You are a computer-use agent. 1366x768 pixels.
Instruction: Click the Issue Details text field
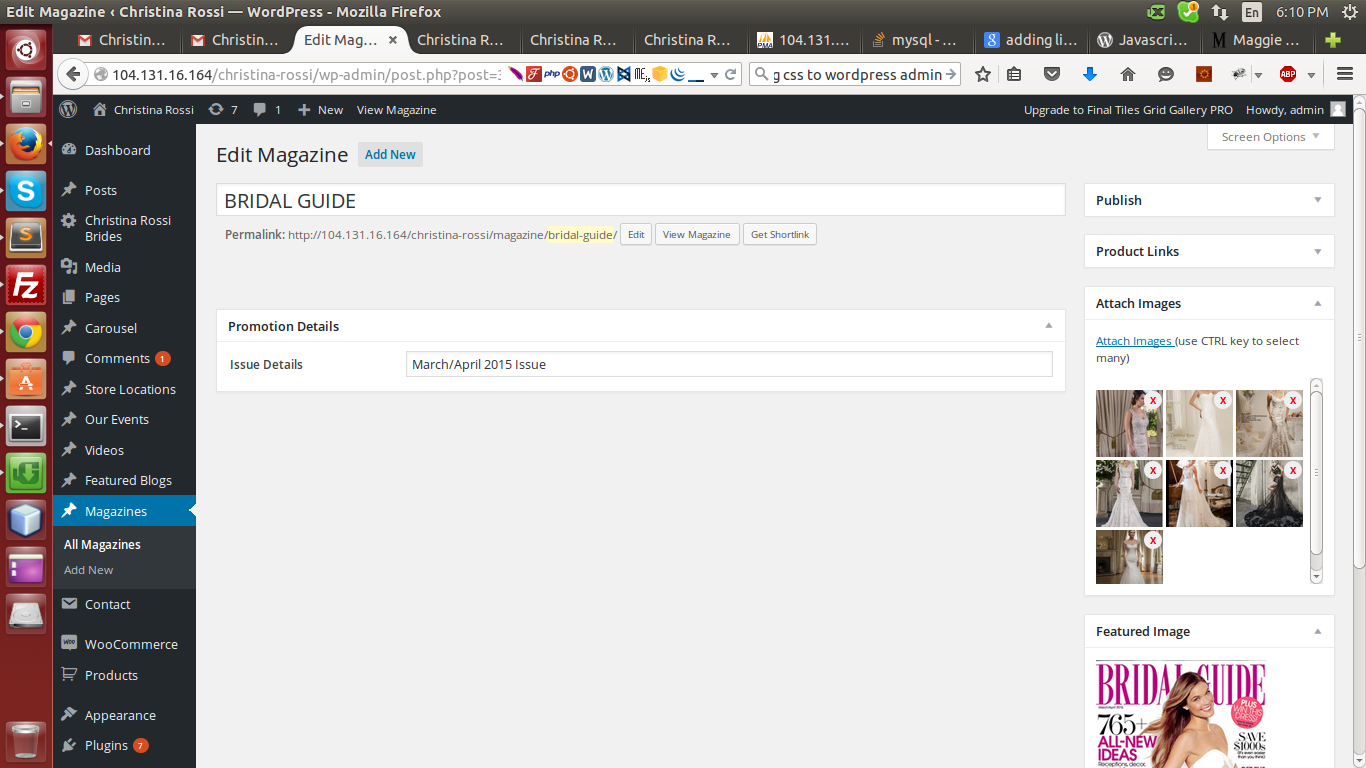(x=728, y=364)
